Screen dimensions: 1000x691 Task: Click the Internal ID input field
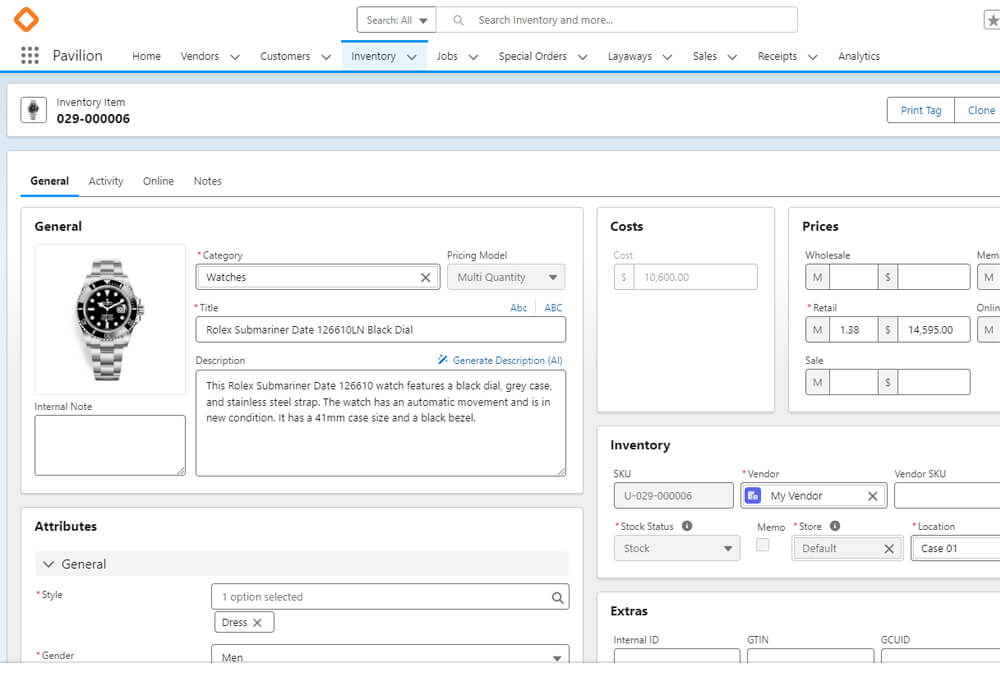click(677, 656)
